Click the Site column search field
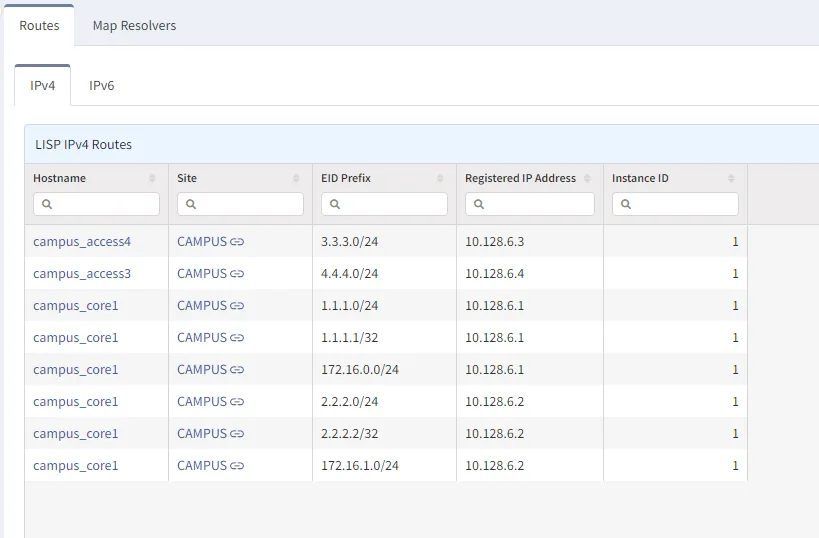 tap(241, 204)
